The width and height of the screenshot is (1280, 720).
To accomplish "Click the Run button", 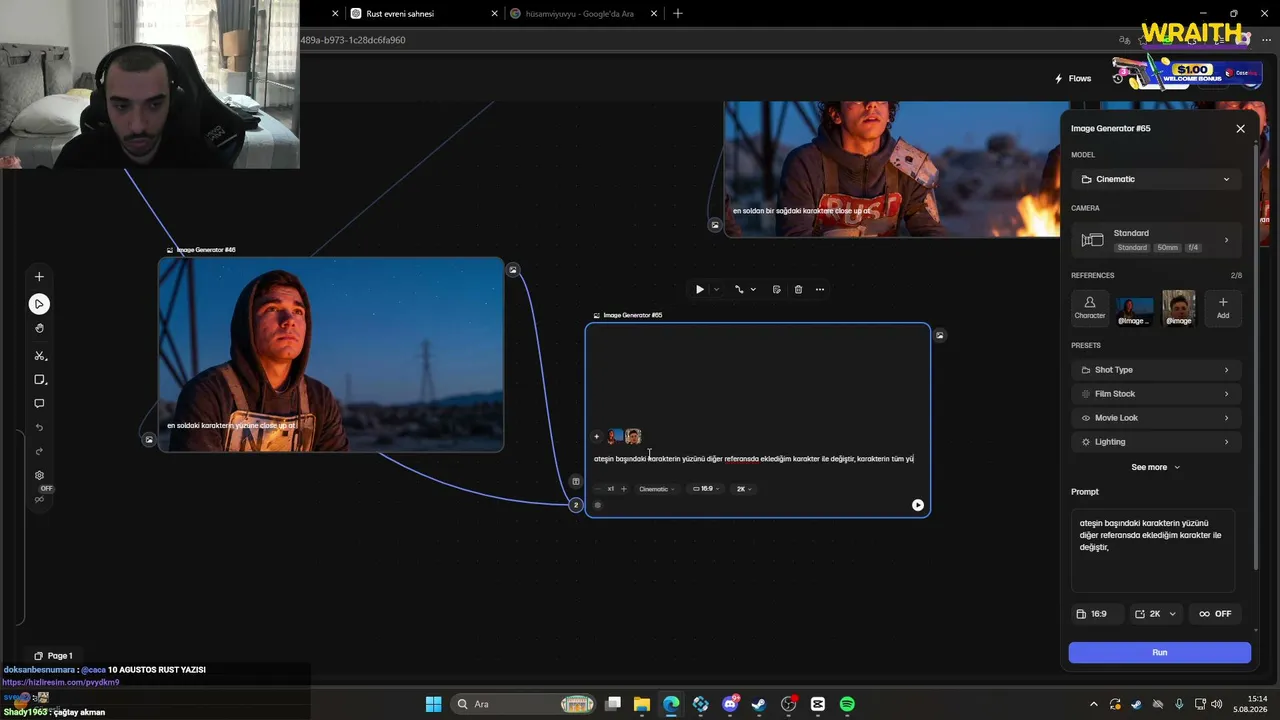I will 1160,653.
